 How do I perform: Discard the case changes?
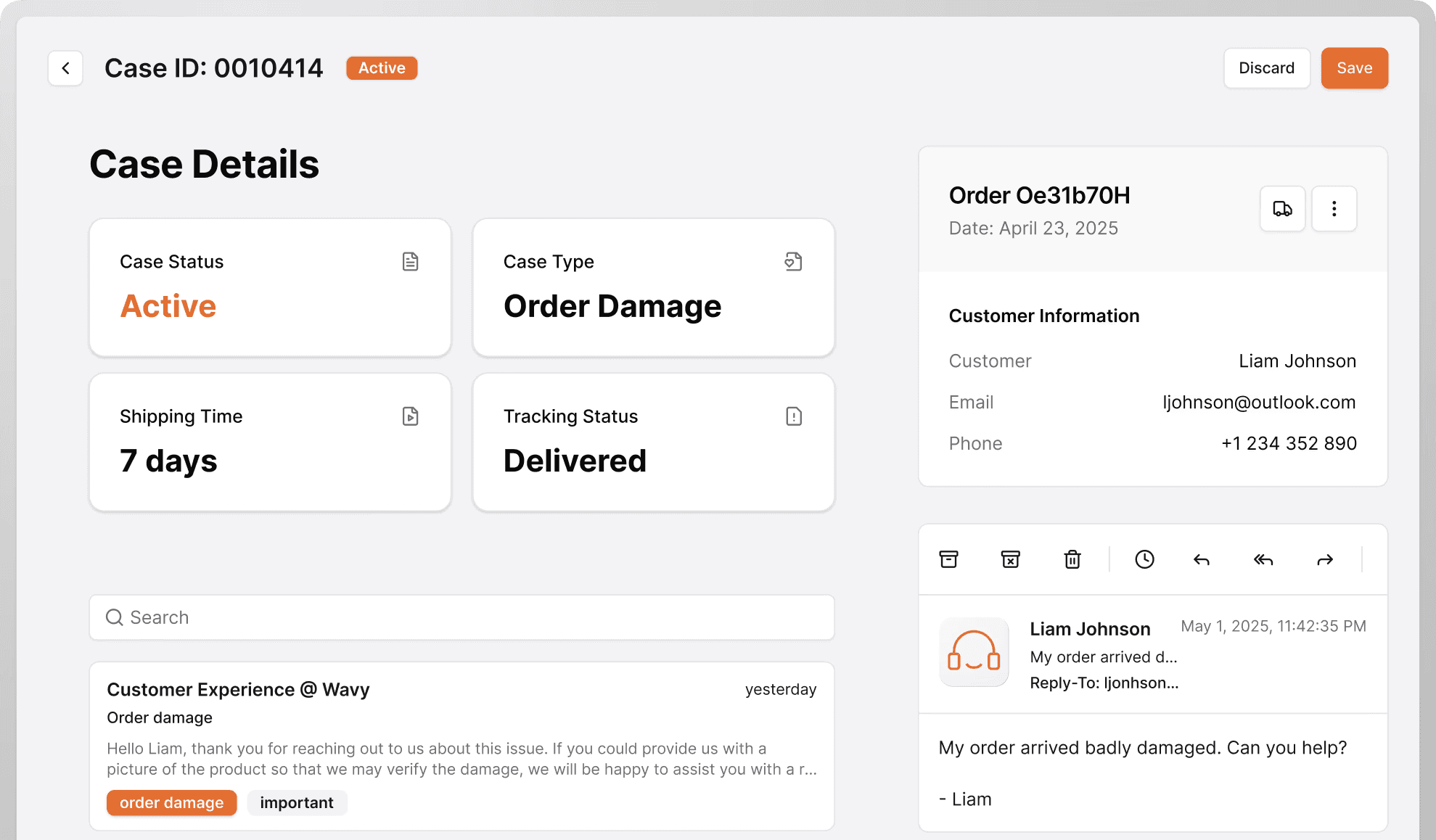click(x=1266, y=68)
